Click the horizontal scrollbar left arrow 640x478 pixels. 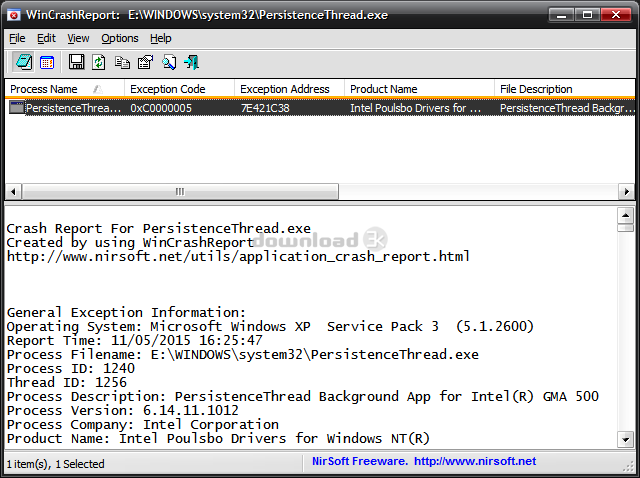pyautogui.click(x=13, y=191)
